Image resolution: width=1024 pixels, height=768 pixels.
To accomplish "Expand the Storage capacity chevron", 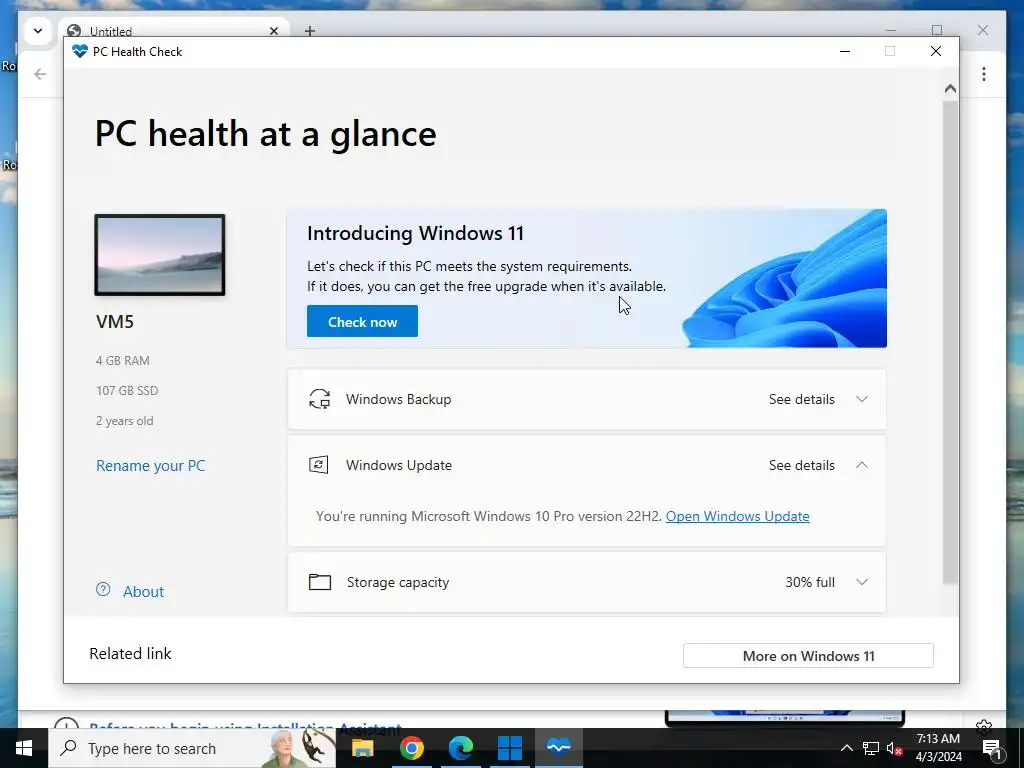I will click(x=861, y=582).
